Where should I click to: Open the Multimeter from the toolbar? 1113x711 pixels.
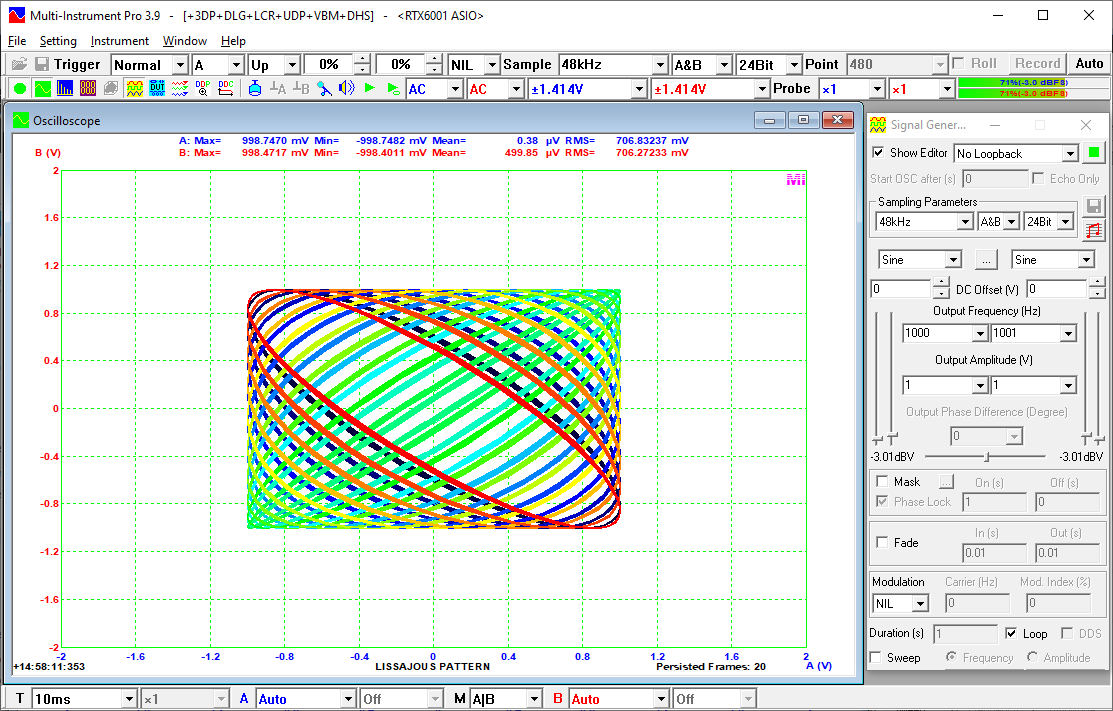[x=88, y=88]
